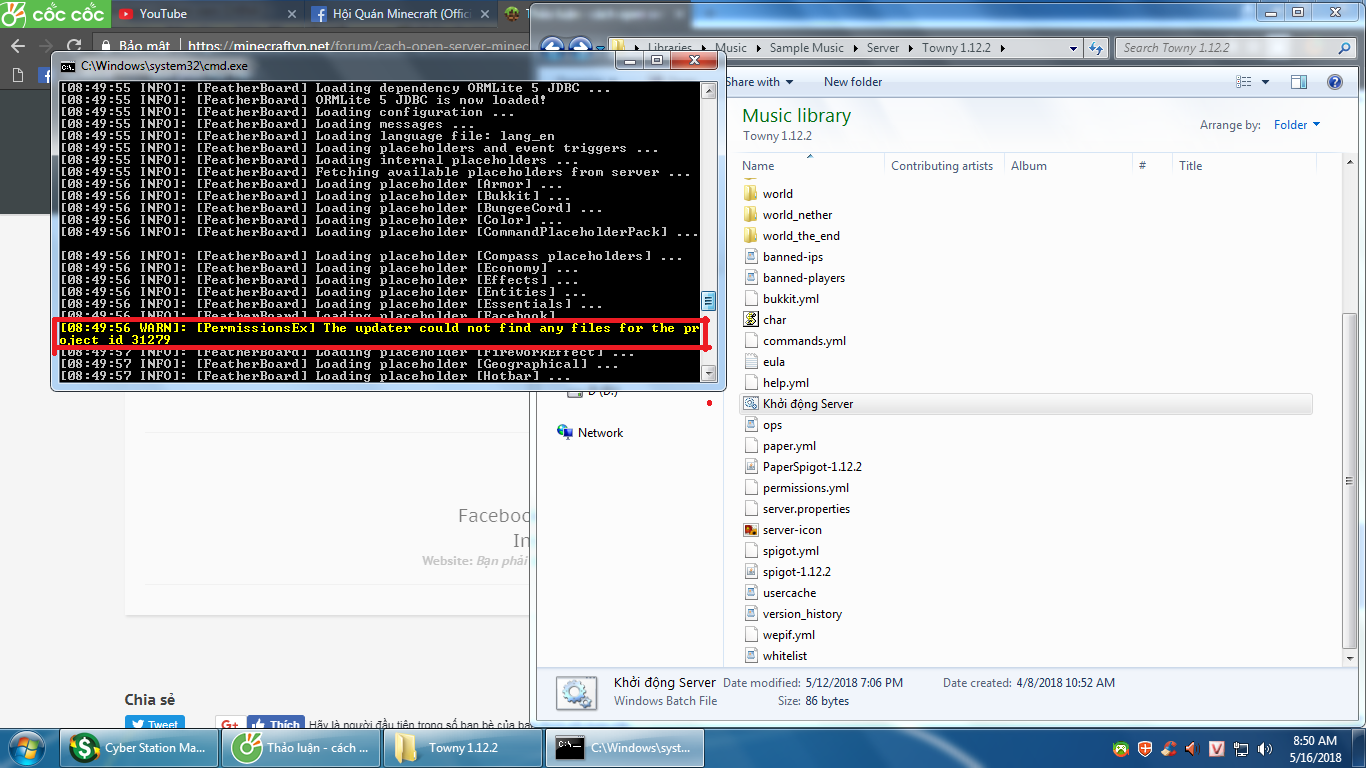Expand the Share with dropdown
The width and height of the screenshot is (1366, 768).
[x=760, y=82]
